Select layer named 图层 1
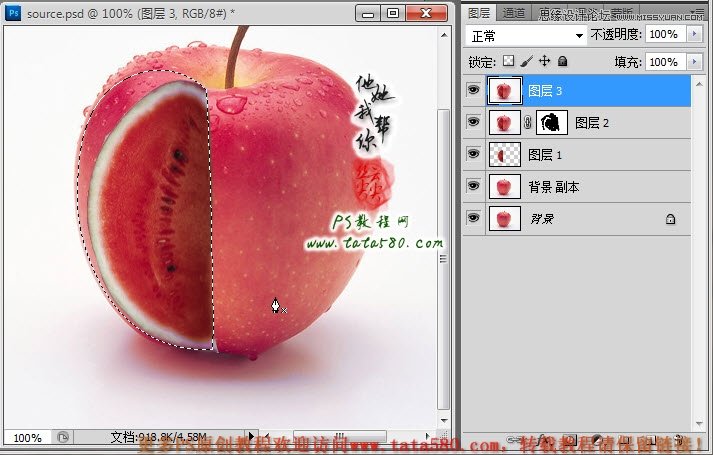Screen dimensions: 713x455 pos(545,155)
